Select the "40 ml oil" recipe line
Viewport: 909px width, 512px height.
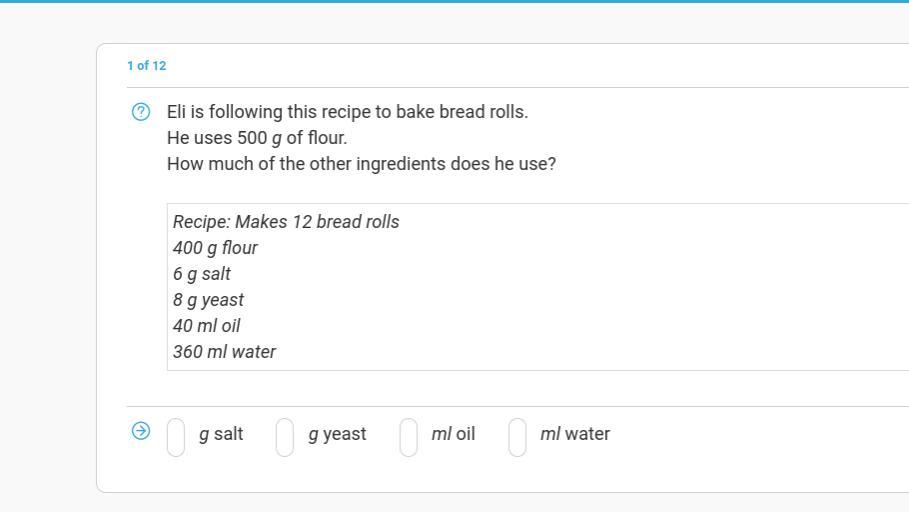point(207,326)
